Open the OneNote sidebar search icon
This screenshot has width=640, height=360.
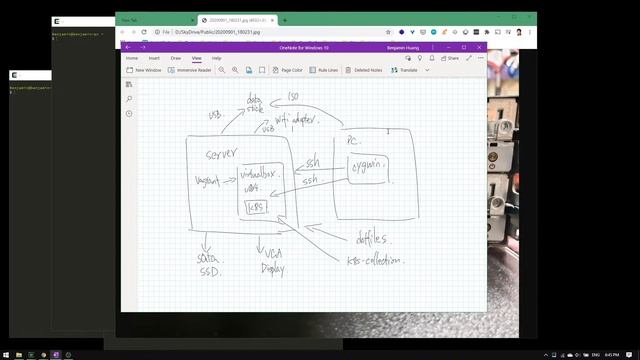tap(129, 99)
